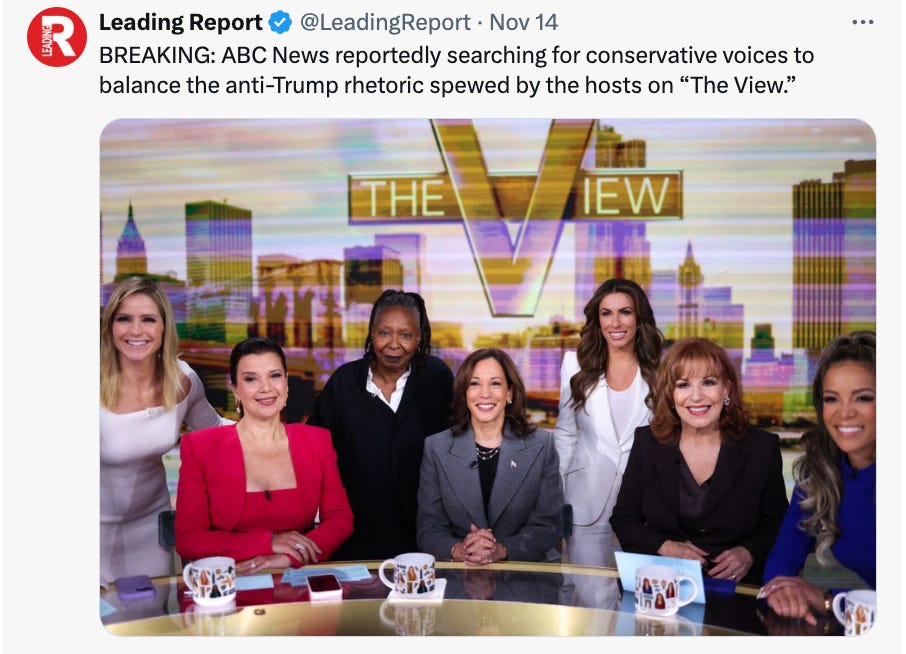Select the BREAKING tweet text body

tap(456, 70)
